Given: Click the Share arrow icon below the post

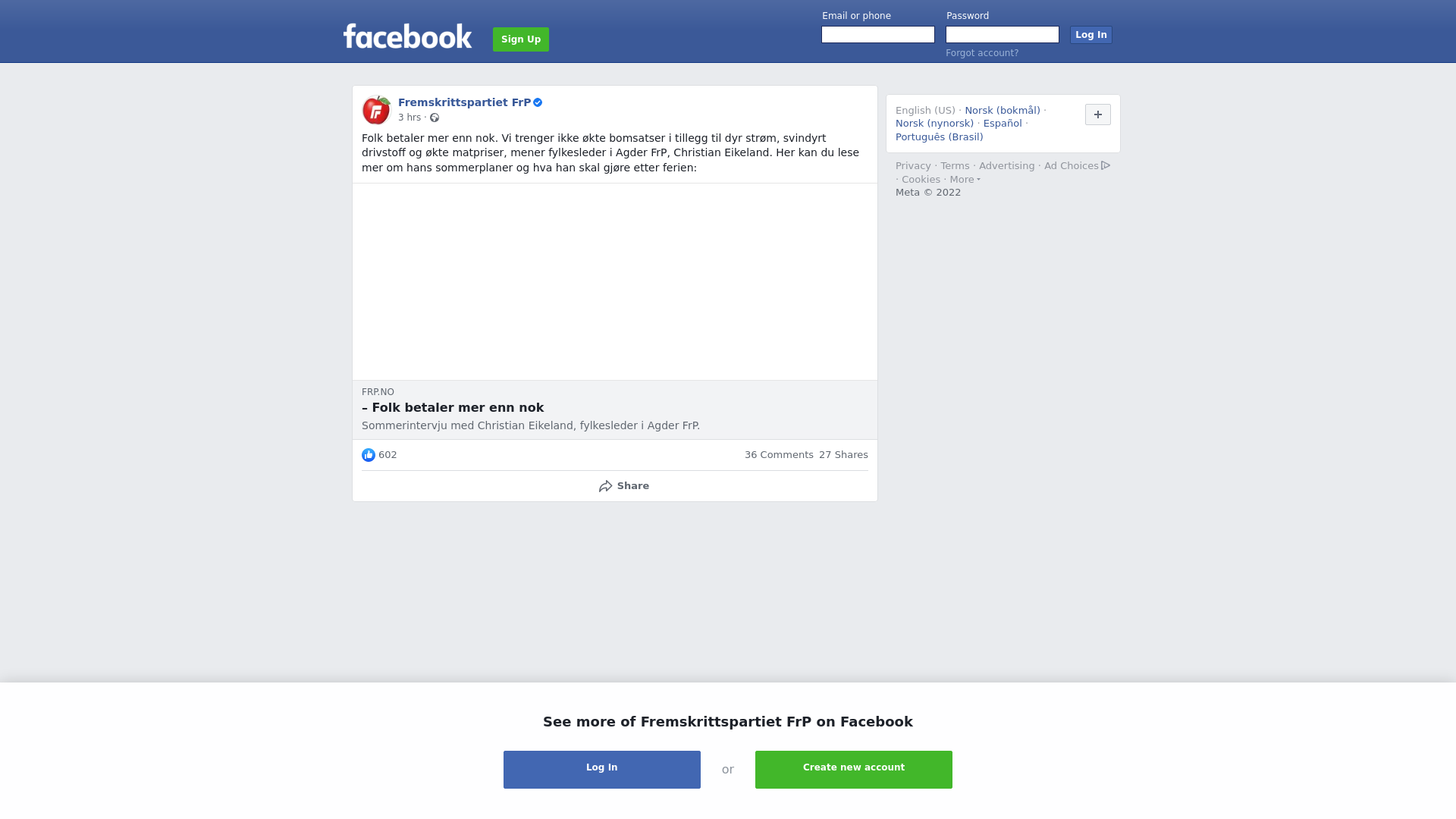Looking at the screenshot, I should [x=605, y=486].
